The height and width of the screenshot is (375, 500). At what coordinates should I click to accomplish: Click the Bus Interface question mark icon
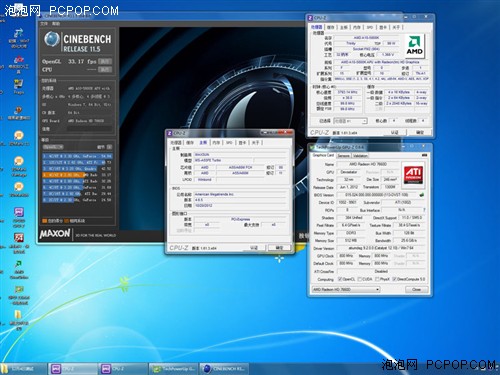[424, 210]
